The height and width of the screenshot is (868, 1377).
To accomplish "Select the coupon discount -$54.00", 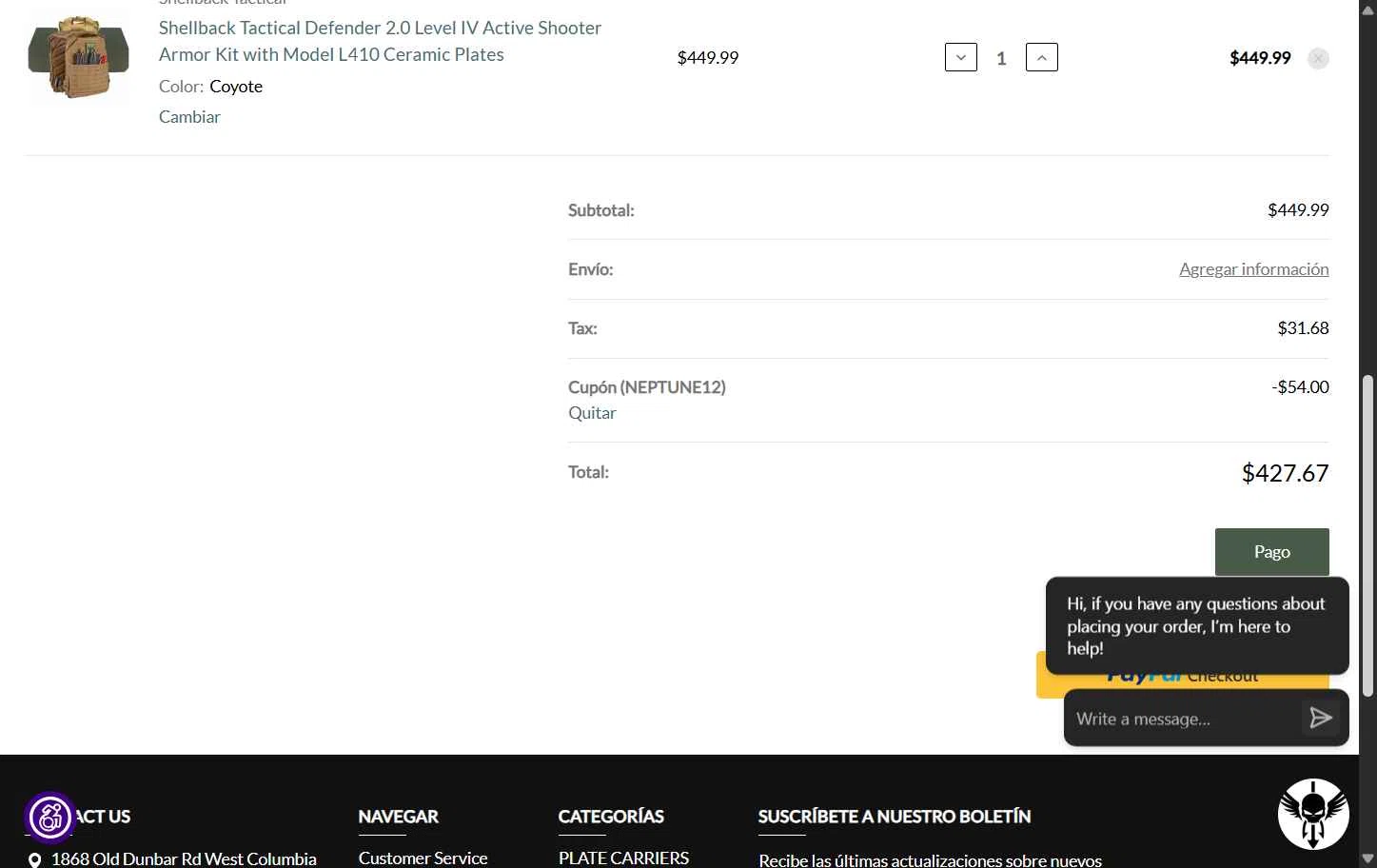I will (1300, 387).
